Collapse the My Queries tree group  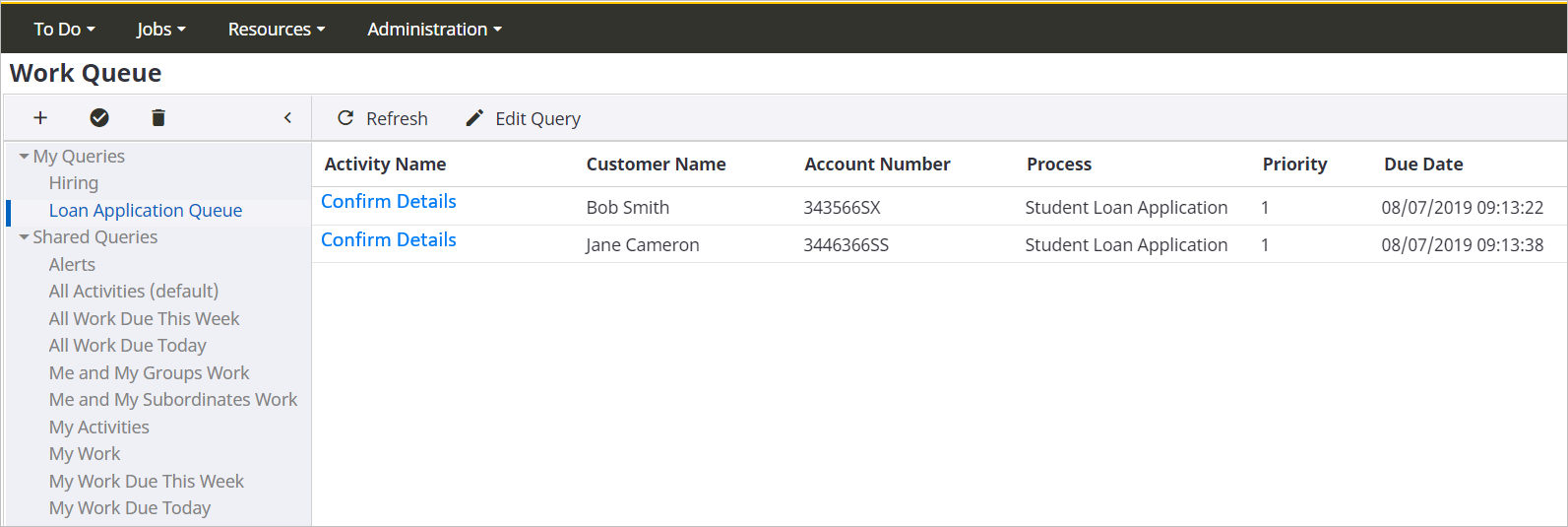pyautogui.click(x=24, y=157)
